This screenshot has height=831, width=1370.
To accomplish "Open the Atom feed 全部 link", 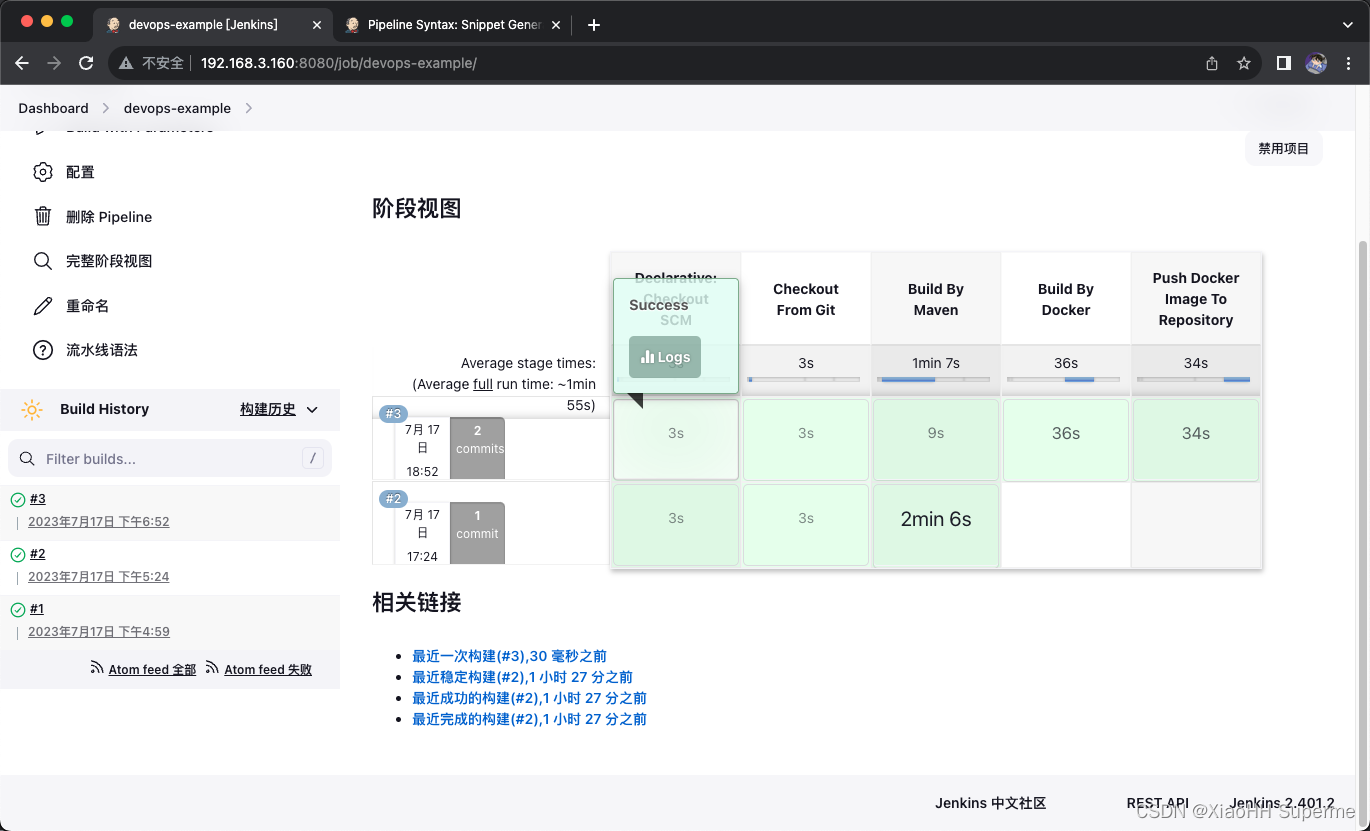I will (152, 670).
